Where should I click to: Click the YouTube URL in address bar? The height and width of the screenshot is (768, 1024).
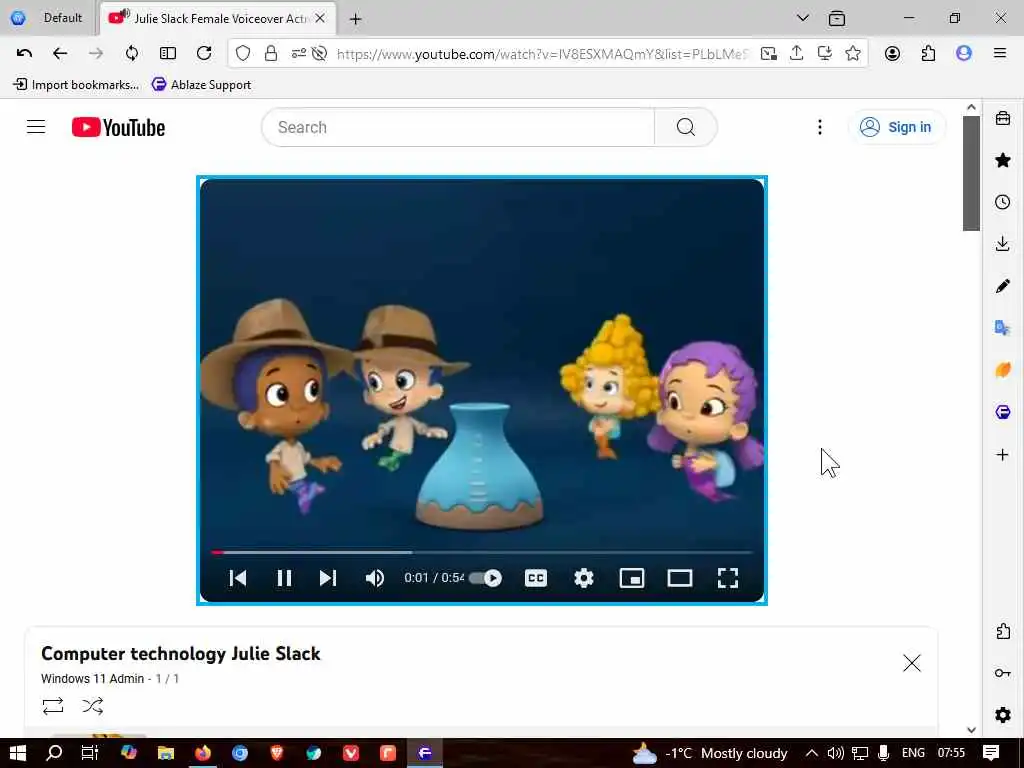pos(543,54)
